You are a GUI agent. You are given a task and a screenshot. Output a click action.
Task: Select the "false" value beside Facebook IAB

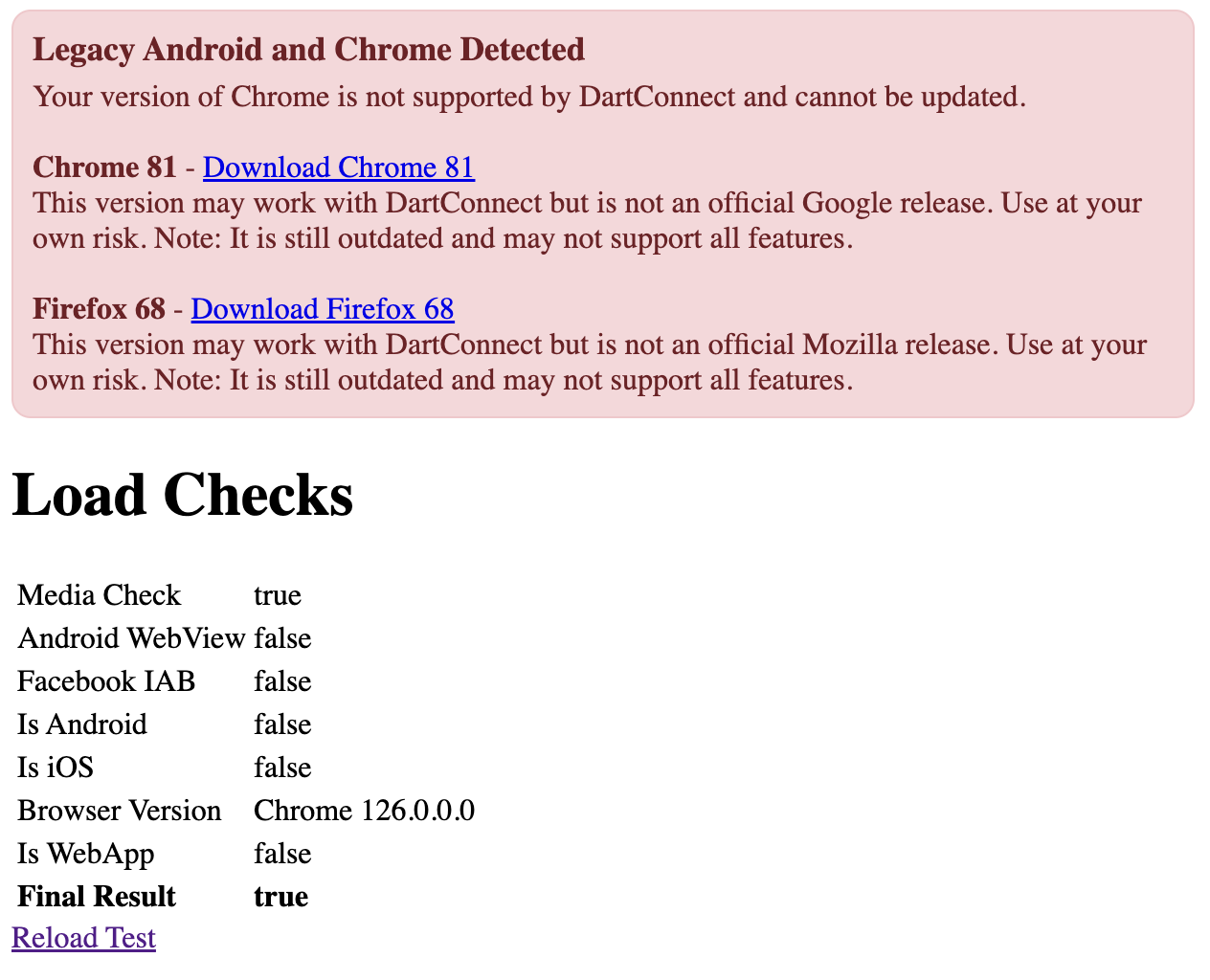coord(282,681)
